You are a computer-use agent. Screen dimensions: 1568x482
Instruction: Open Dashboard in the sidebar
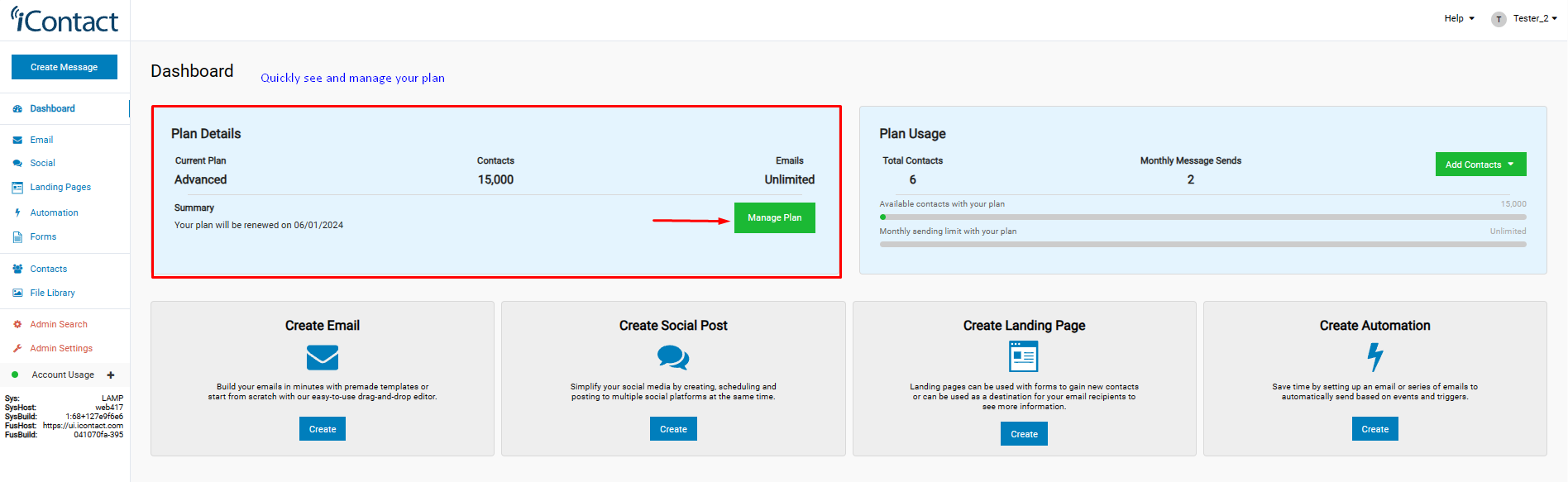[52, 108]
